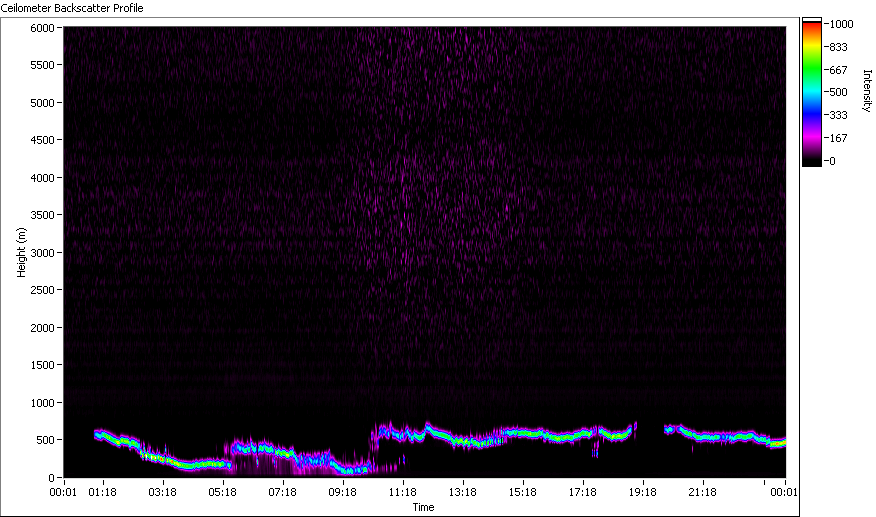The height and width of the screenshot is (517, 876).
Task: Click the 13:18 time label
Action: click(463, 492)
